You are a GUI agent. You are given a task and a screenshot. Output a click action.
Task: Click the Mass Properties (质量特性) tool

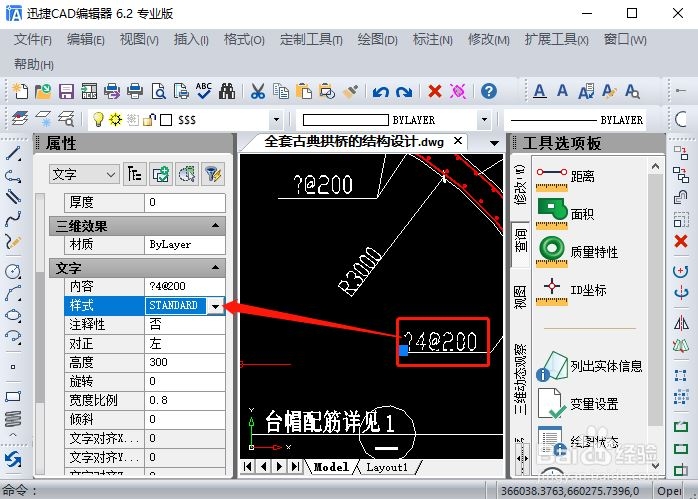pos(577,252)
